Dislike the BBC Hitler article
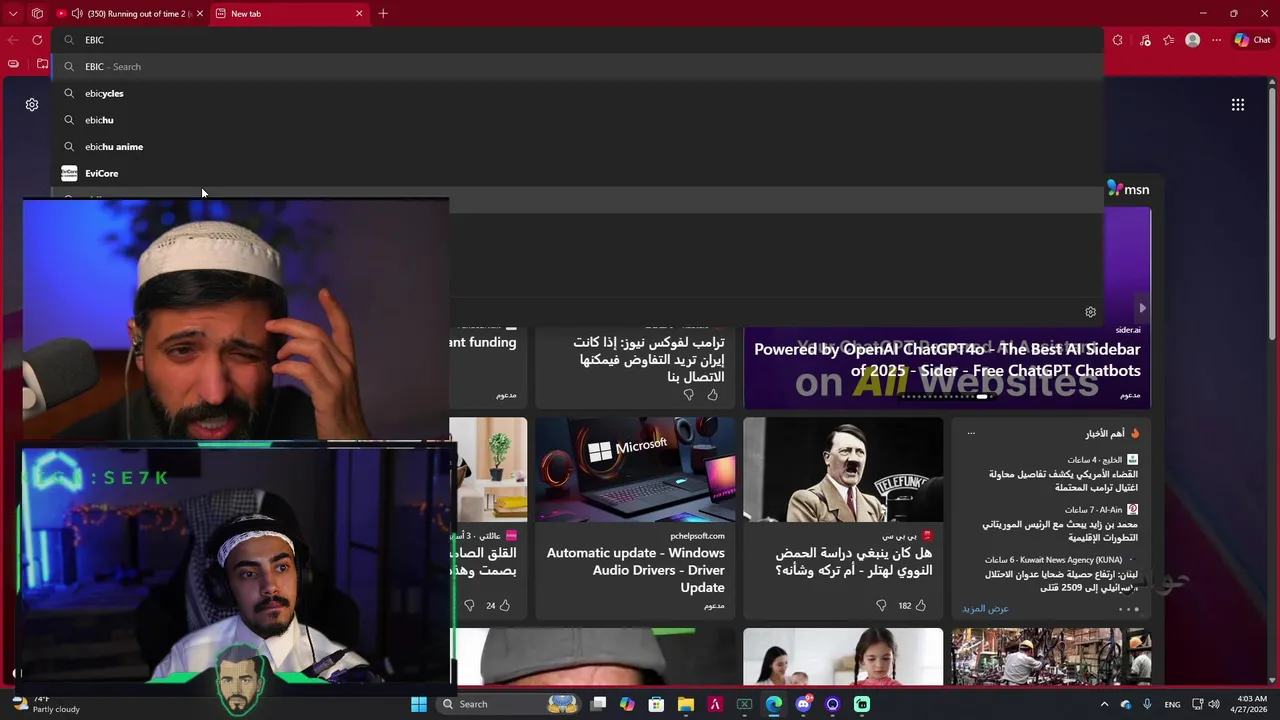 click(881, 605)
